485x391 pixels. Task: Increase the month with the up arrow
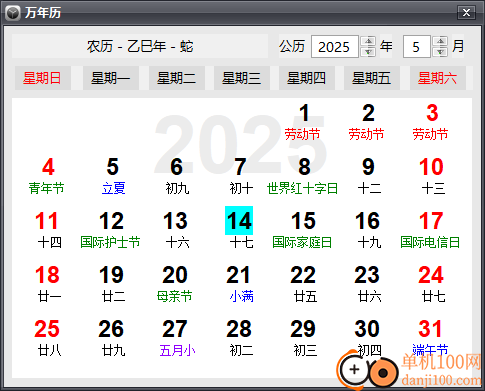(x=440, y=41)
